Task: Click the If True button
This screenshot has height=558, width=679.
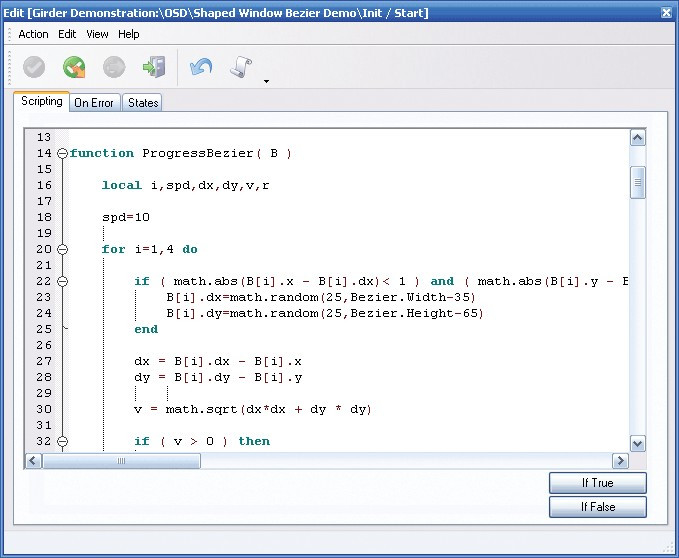Action: pos(598,483)
